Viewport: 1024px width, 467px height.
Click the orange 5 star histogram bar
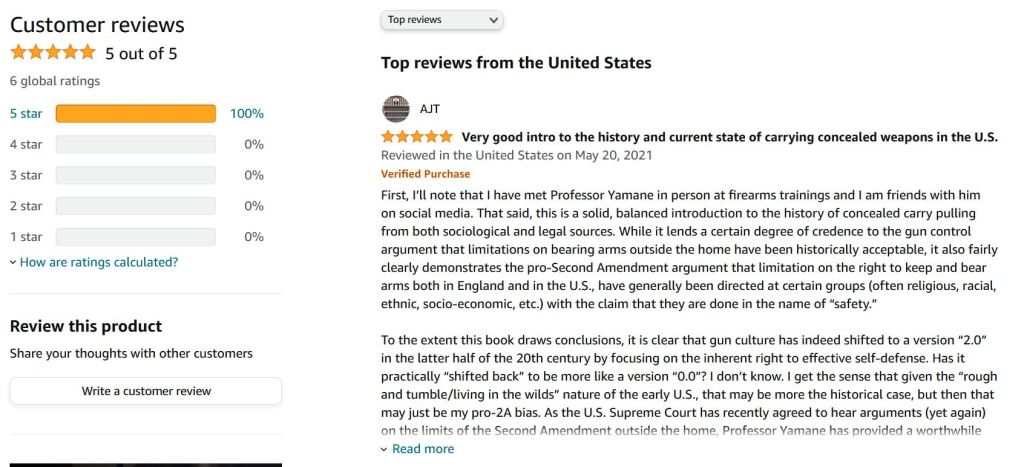pos(136,113)
